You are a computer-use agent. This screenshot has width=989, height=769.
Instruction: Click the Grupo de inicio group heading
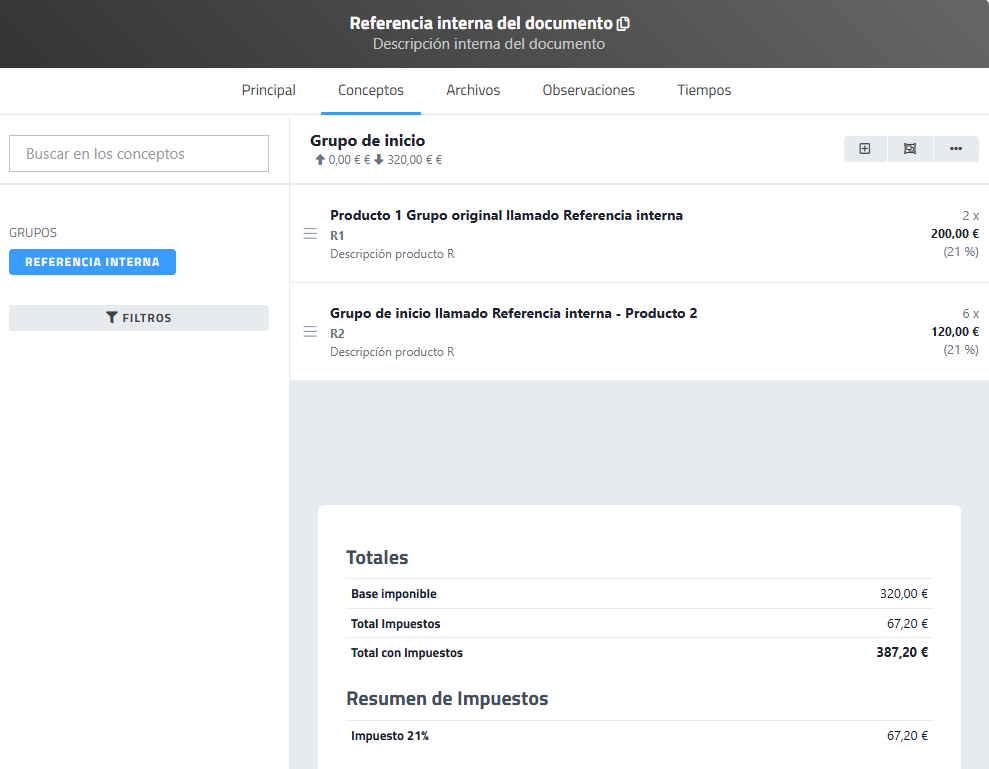[x=367, y=141]
